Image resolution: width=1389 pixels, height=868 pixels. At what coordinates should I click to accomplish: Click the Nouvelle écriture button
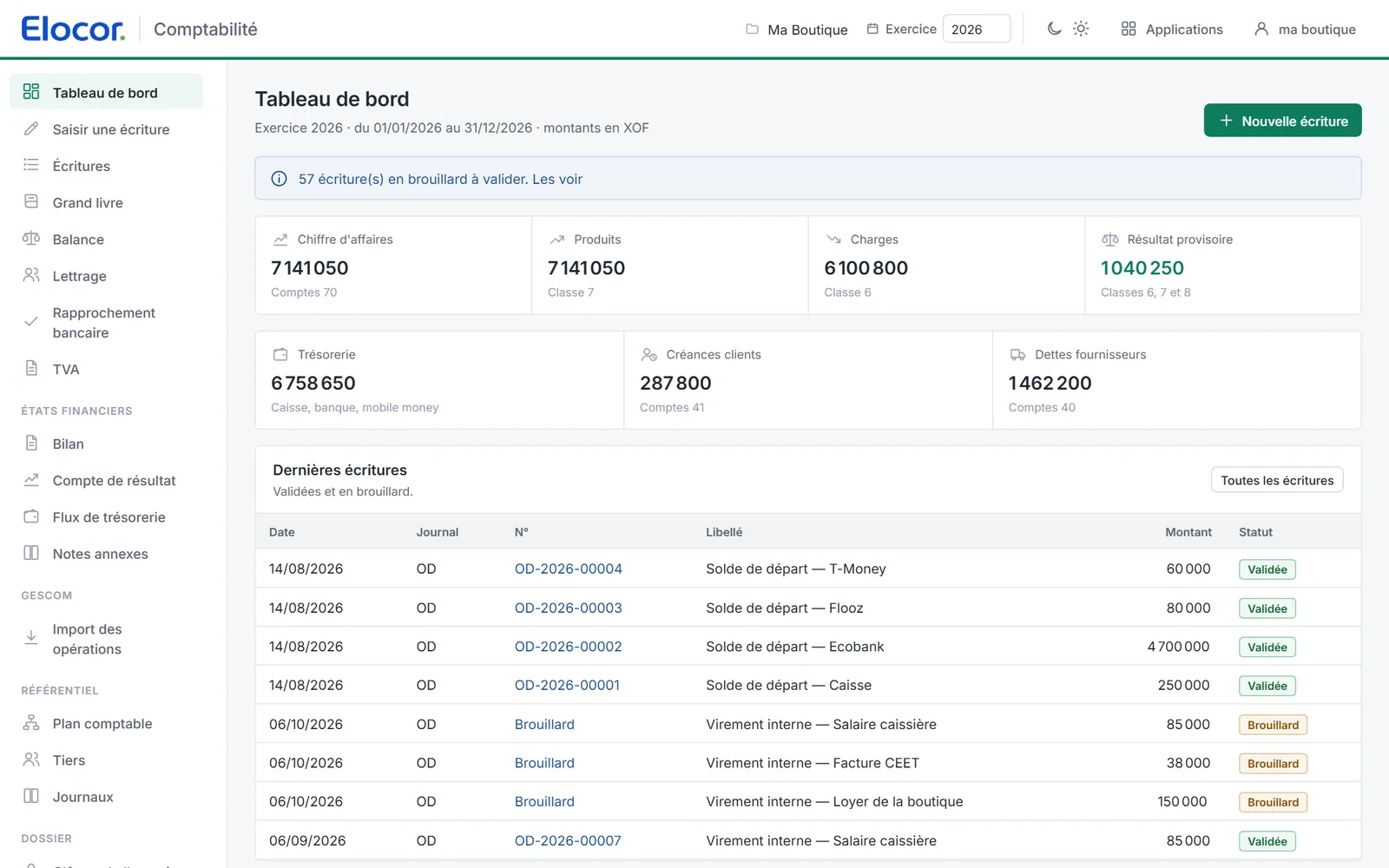tap(1282, 121)
